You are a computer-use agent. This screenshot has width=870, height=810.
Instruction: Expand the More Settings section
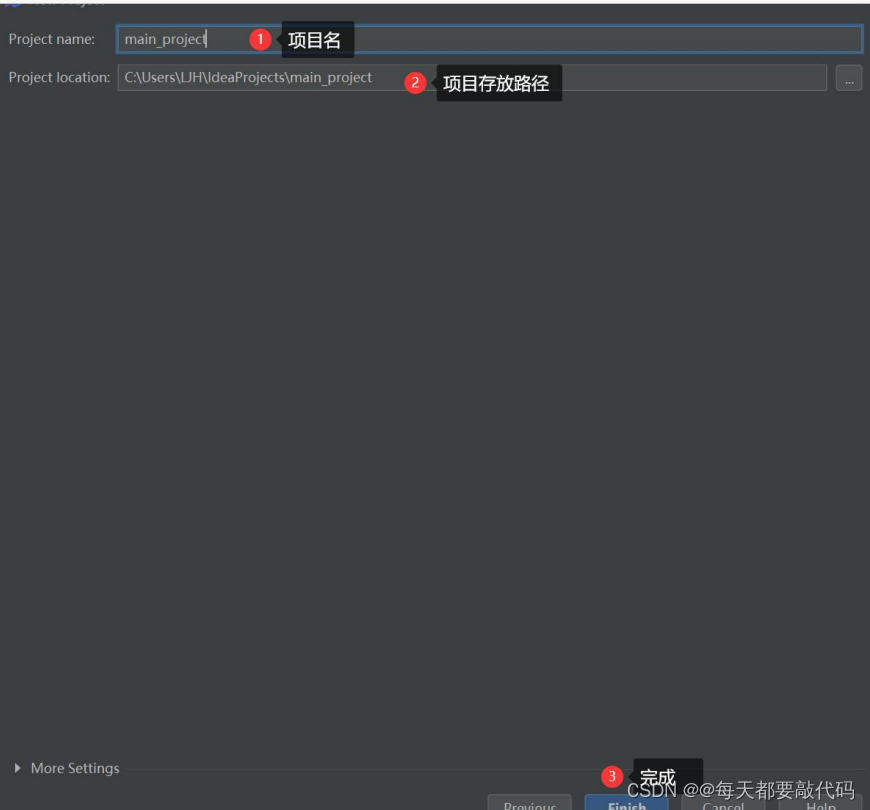[x=75, y=768]
